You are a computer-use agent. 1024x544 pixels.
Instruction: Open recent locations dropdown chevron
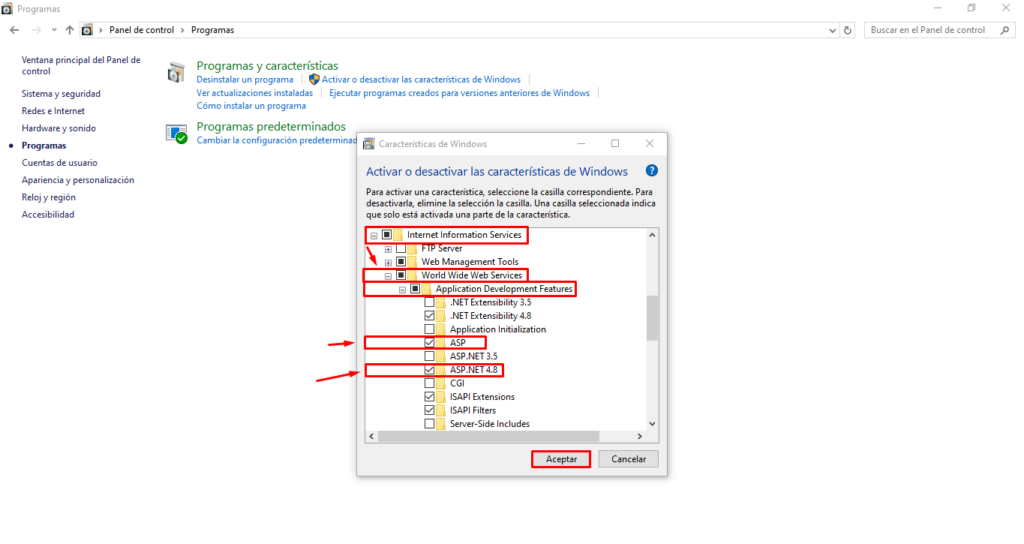pos(54,30)
